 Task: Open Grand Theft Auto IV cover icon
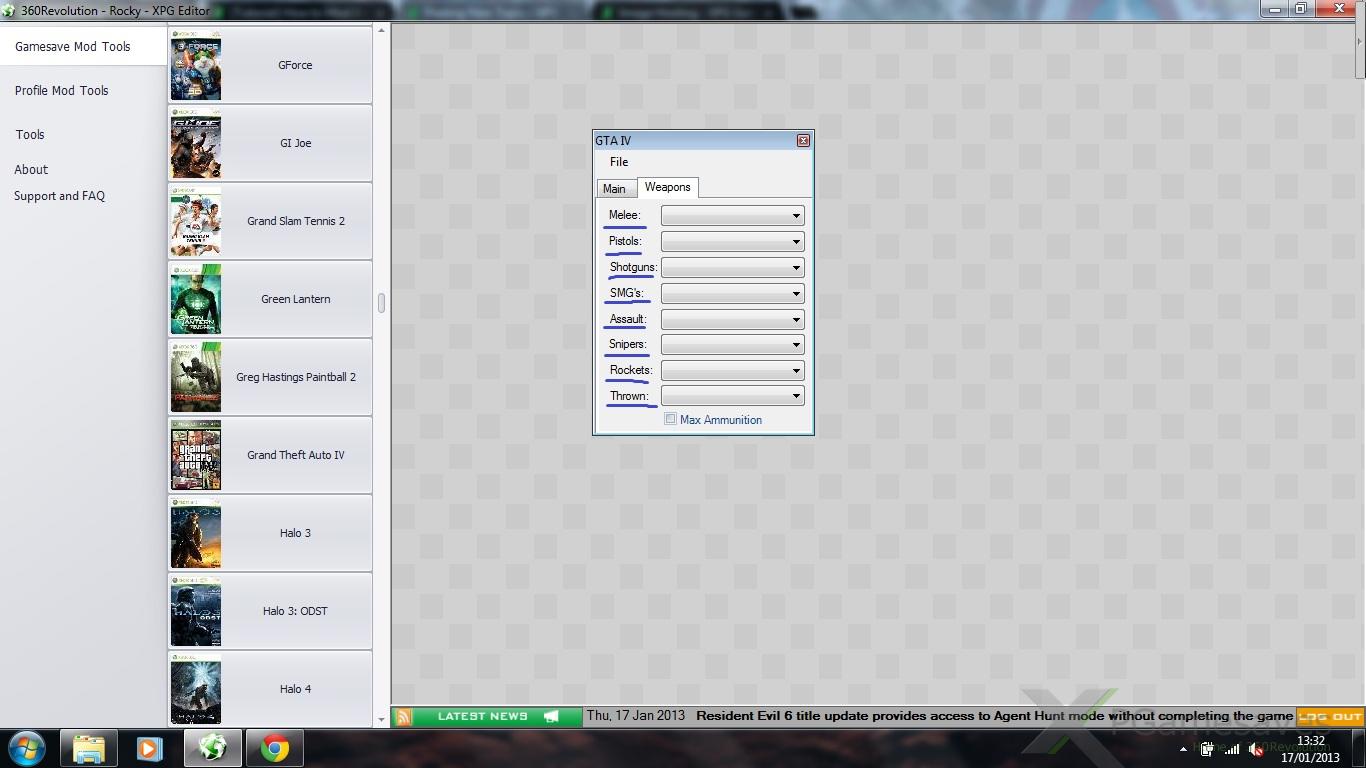point(196,455)
